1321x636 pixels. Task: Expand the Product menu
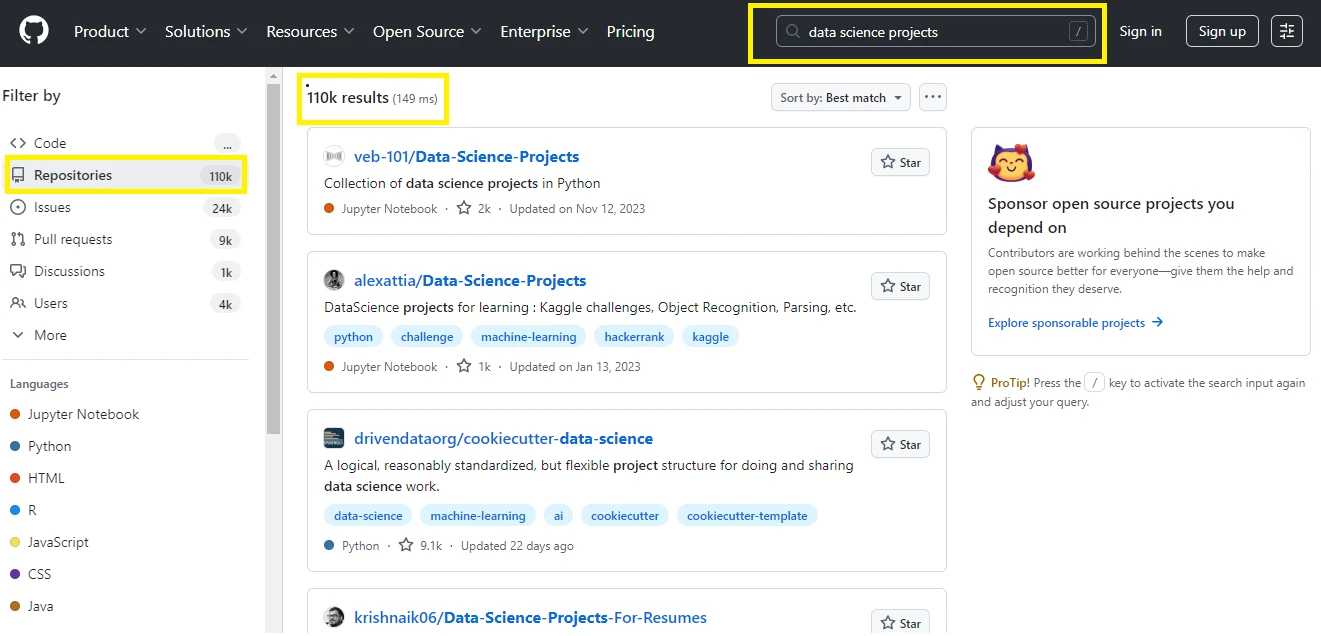[x=110, y=32]
